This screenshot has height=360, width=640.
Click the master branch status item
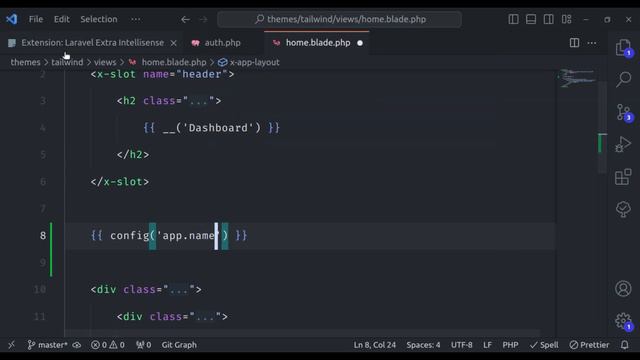point(48,345)
